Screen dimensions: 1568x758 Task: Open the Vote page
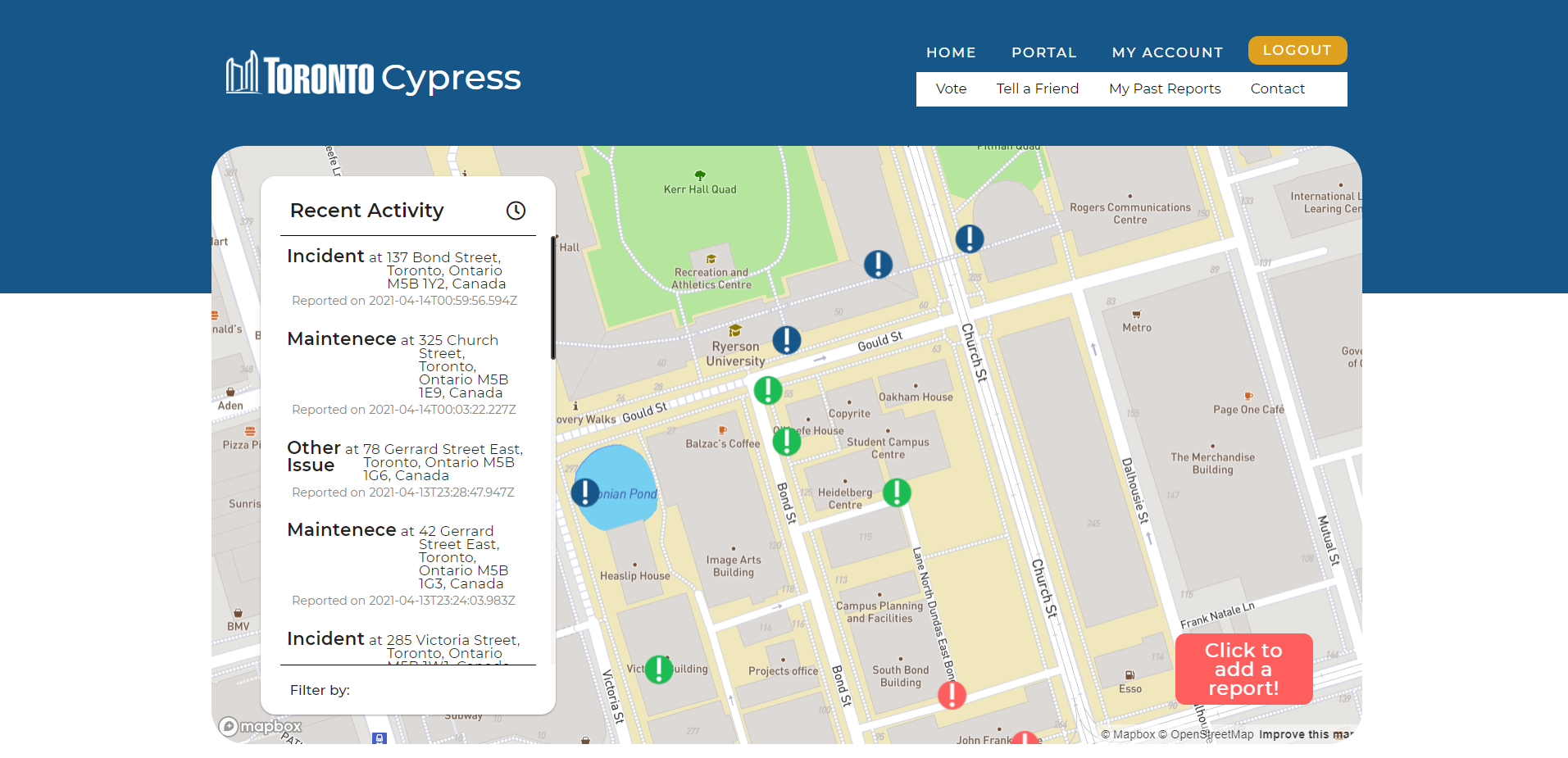tap(952, 89)
